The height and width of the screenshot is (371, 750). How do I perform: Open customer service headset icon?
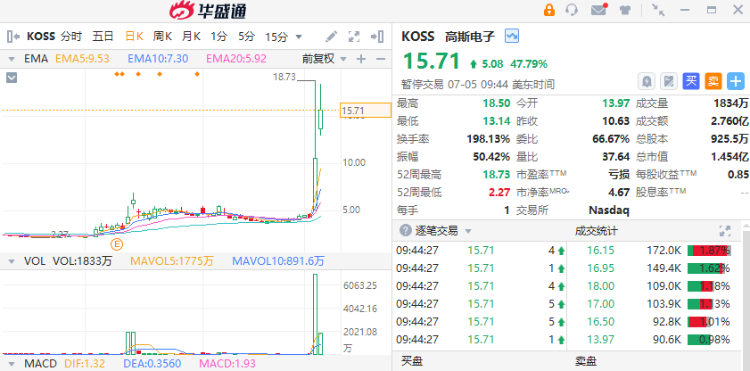(x=572, y=10)
